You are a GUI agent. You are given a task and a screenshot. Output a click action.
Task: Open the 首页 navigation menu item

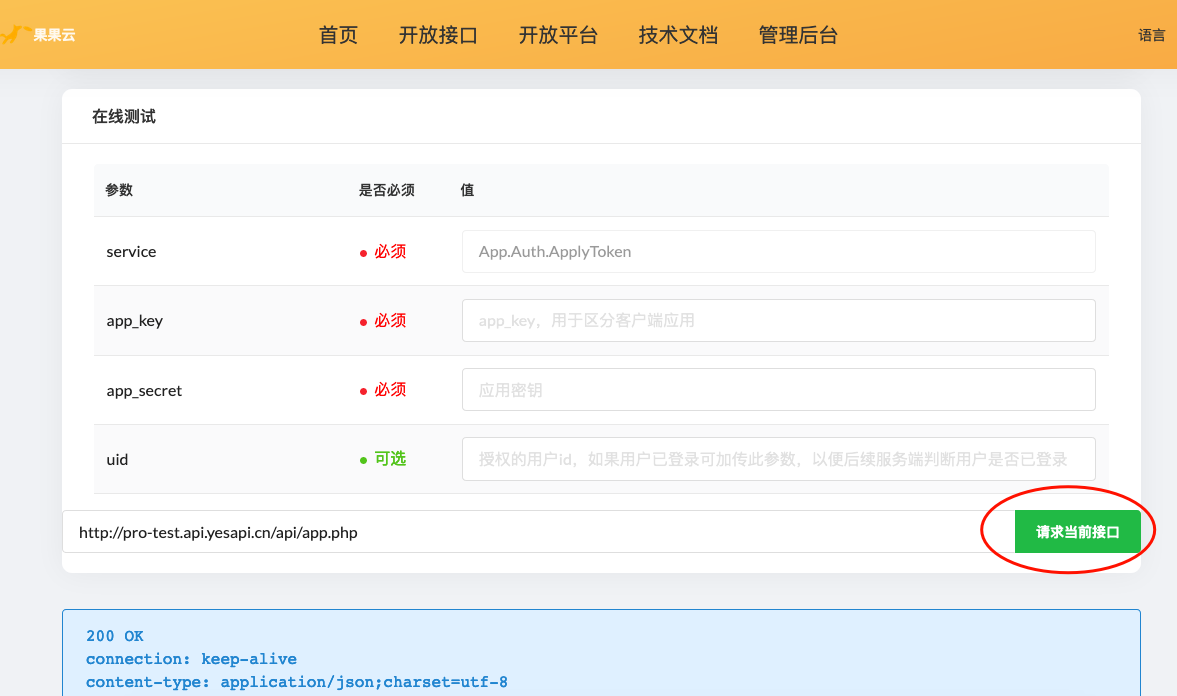point(338,35)
